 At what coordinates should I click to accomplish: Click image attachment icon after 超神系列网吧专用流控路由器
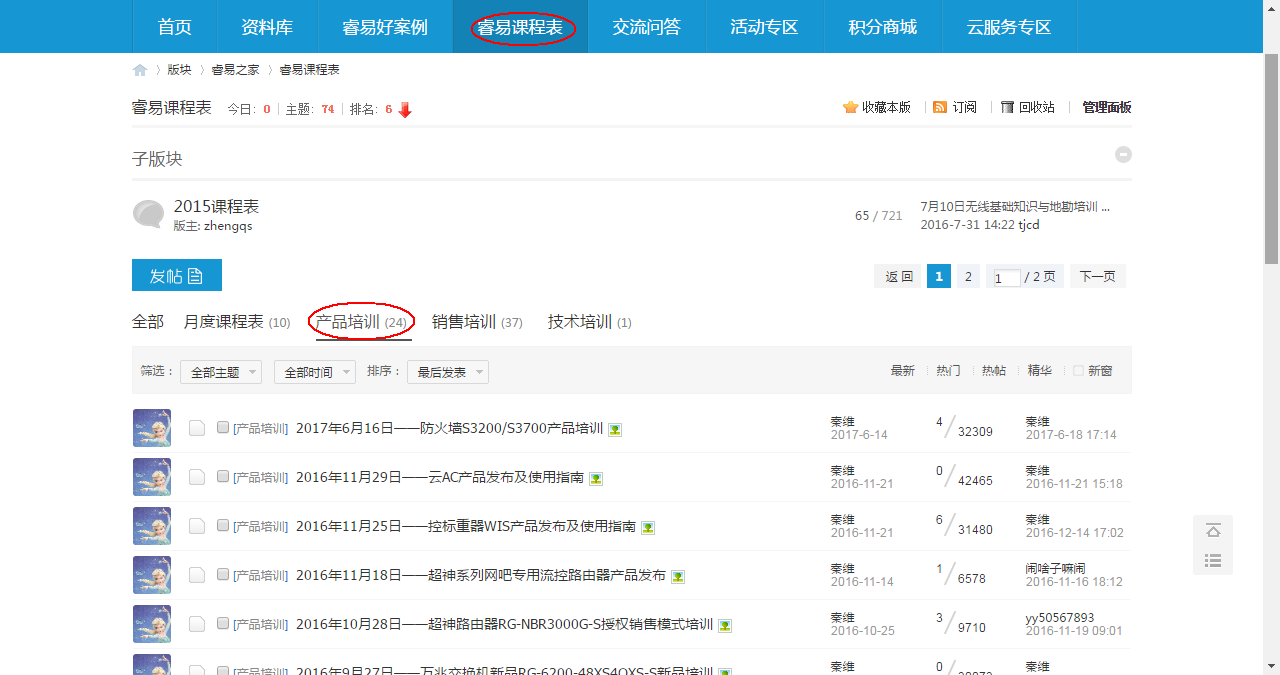coord(678,576)
